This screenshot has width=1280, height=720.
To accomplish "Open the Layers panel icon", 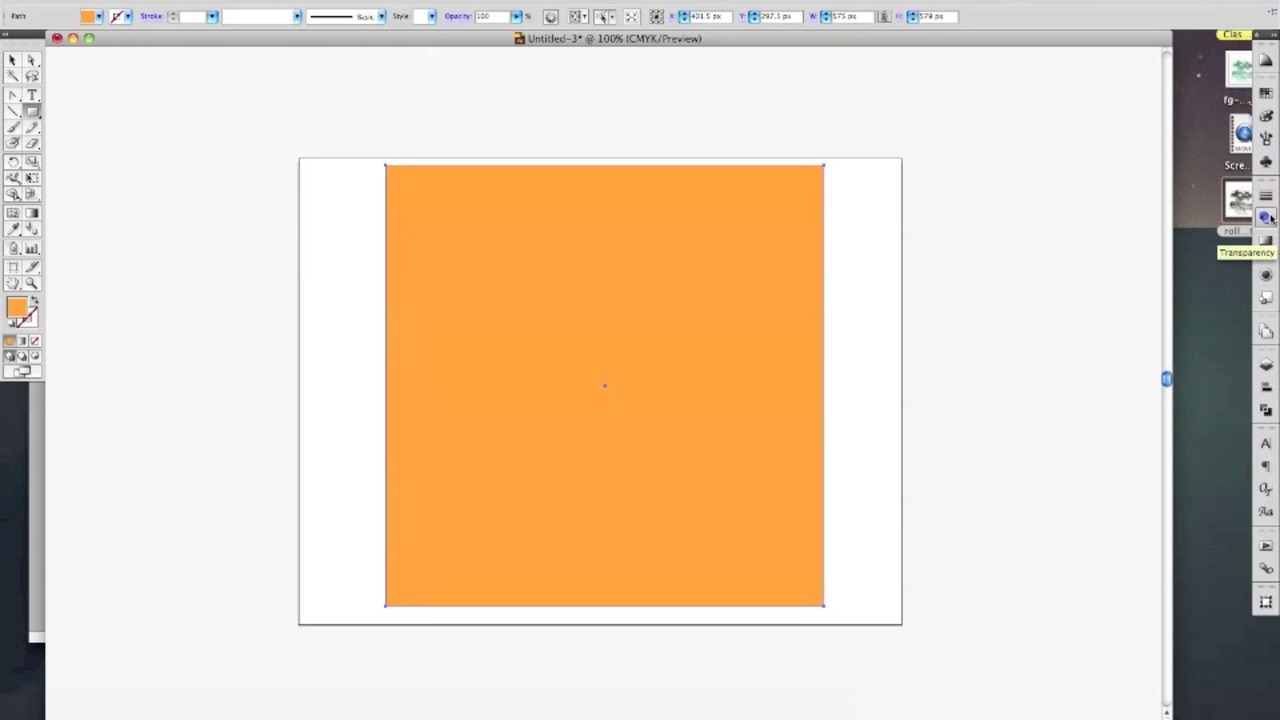I will [x=1266, y=365].
